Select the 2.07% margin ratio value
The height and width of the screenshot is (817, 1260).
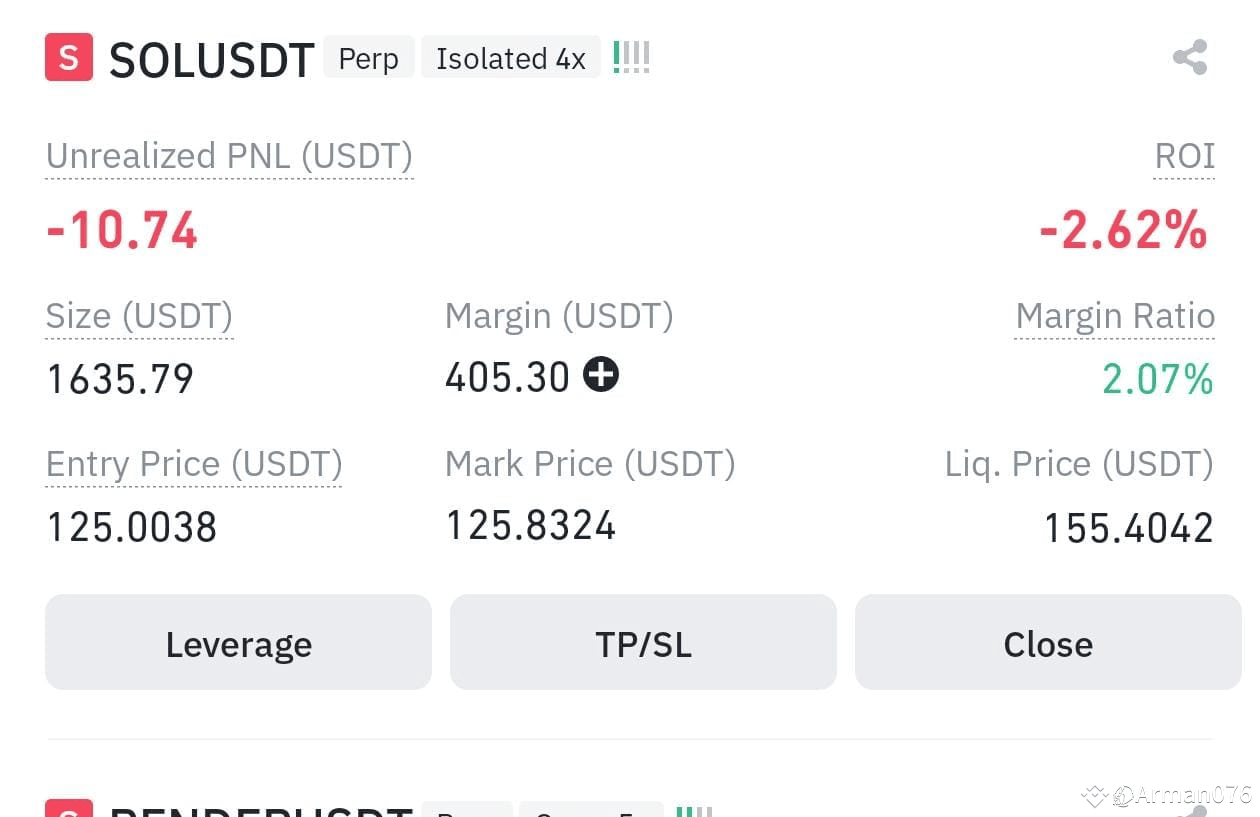pyautogui.click(x=1158, y=379)
